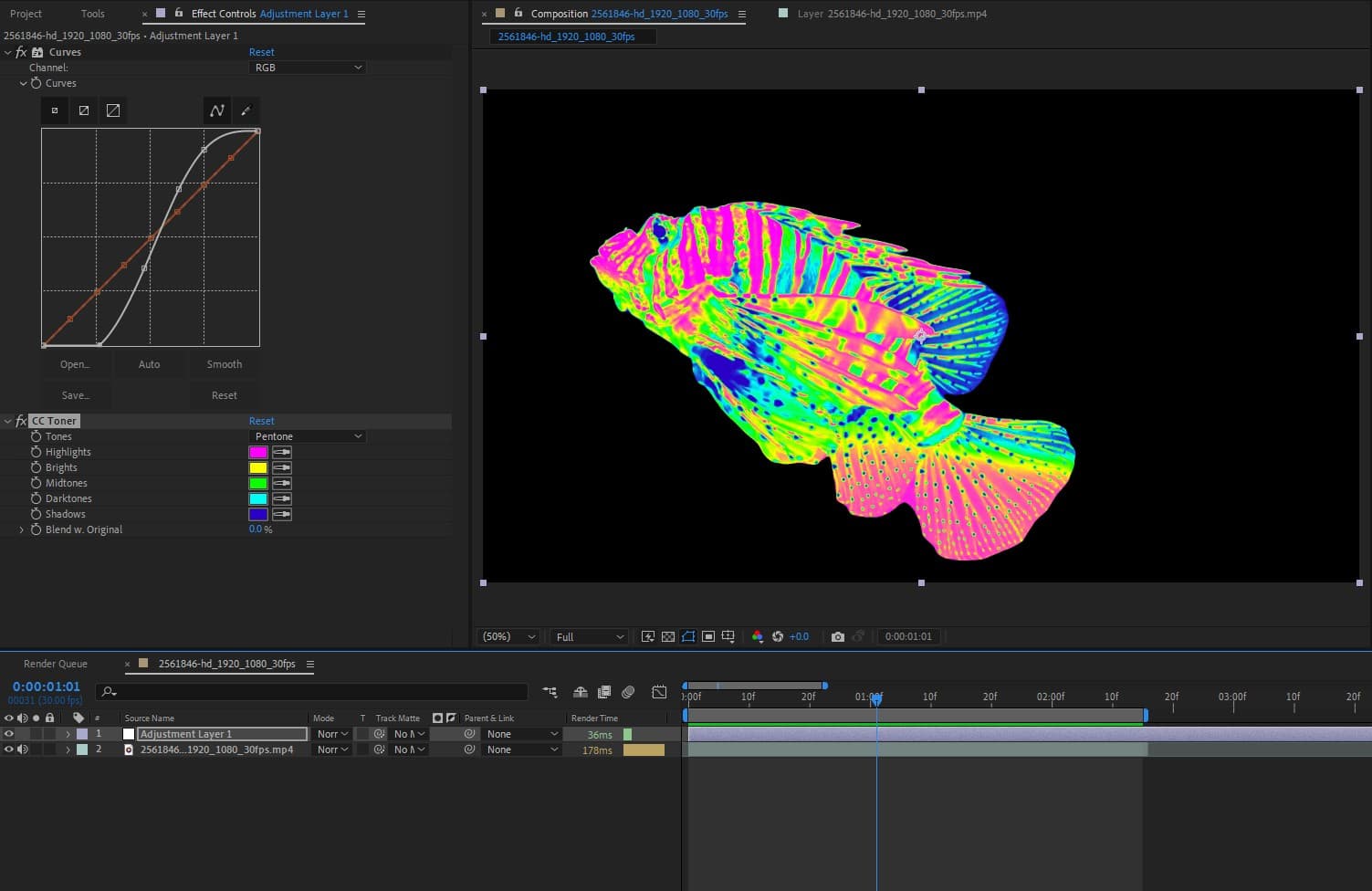Reset the CC Toner effect via blue link
The height and width of the screenshot is (891, 1372).
pos(262,421)
